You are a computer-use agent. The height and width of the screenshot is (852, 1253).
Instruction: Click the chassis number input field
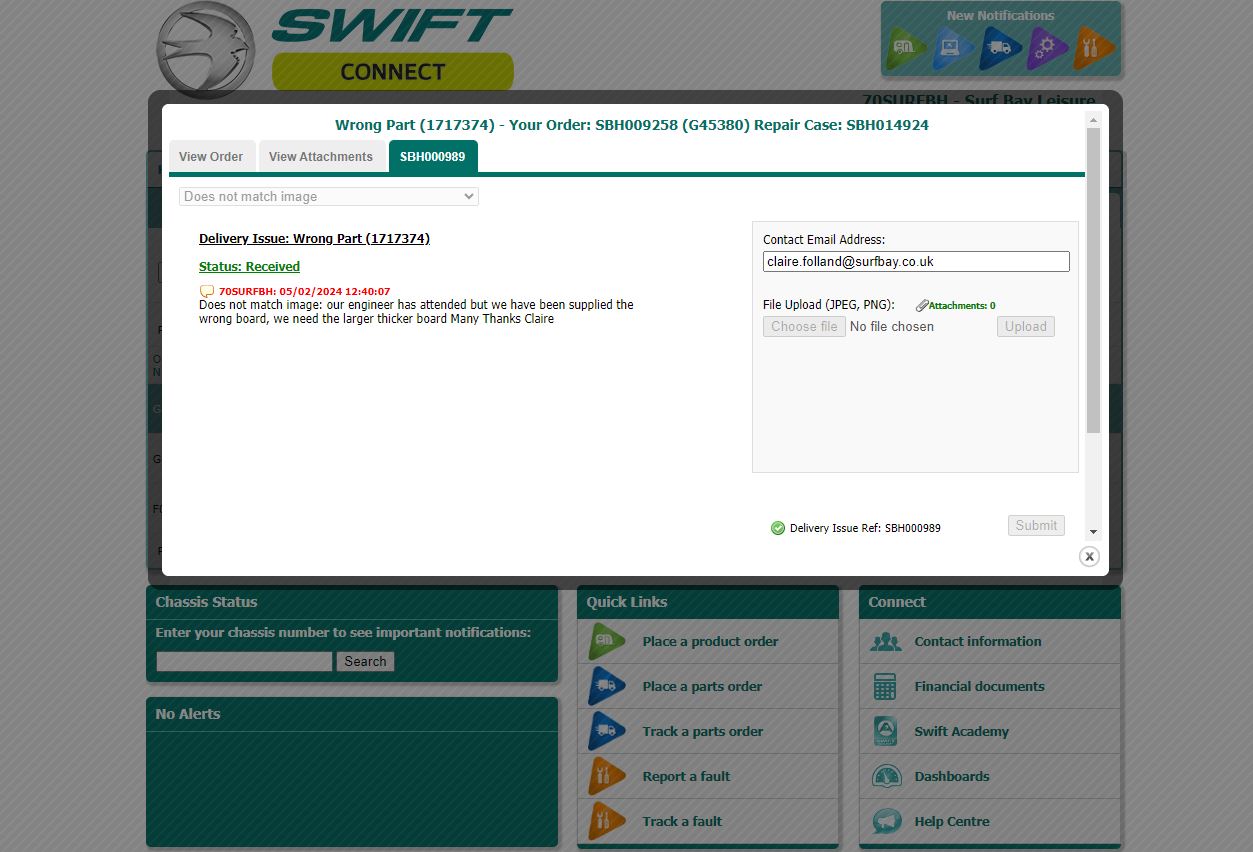(244, 661)
